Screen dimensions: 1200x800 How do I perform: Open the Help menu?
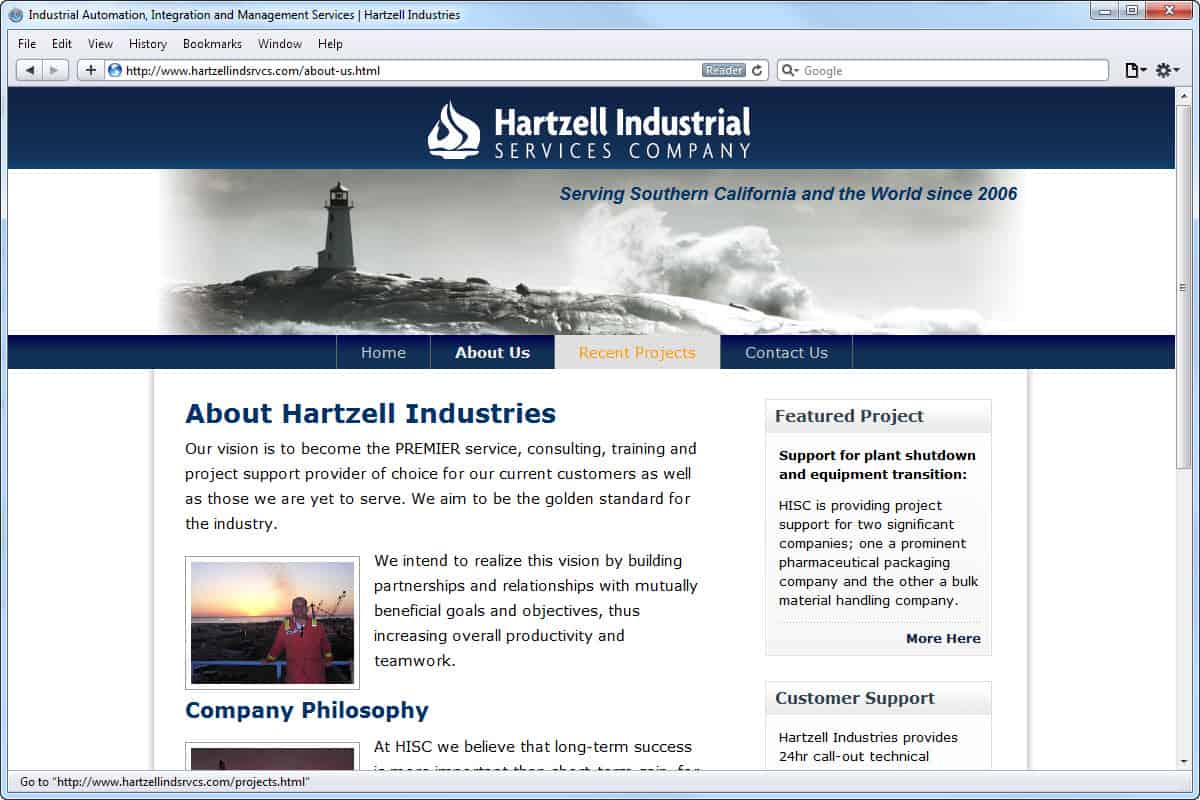[x=330, y=44]
